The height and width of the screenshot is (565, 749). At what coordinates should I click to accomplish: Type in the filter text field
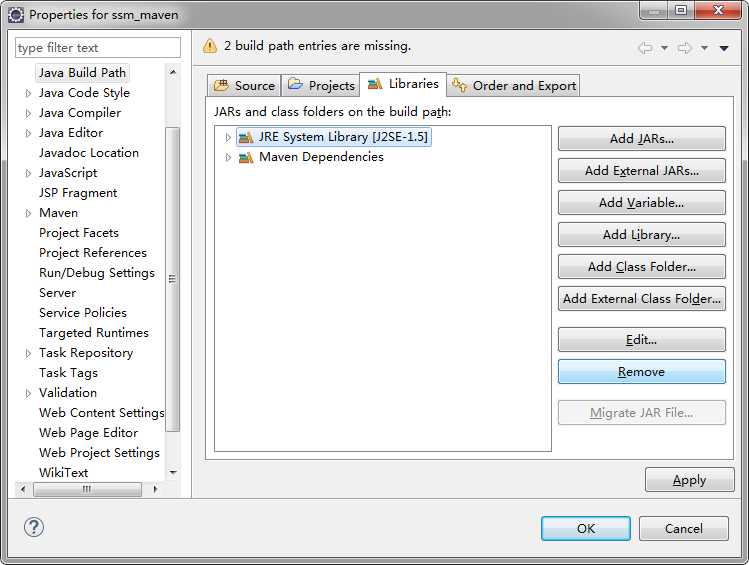pyautogui.click(x=97, y=47)
